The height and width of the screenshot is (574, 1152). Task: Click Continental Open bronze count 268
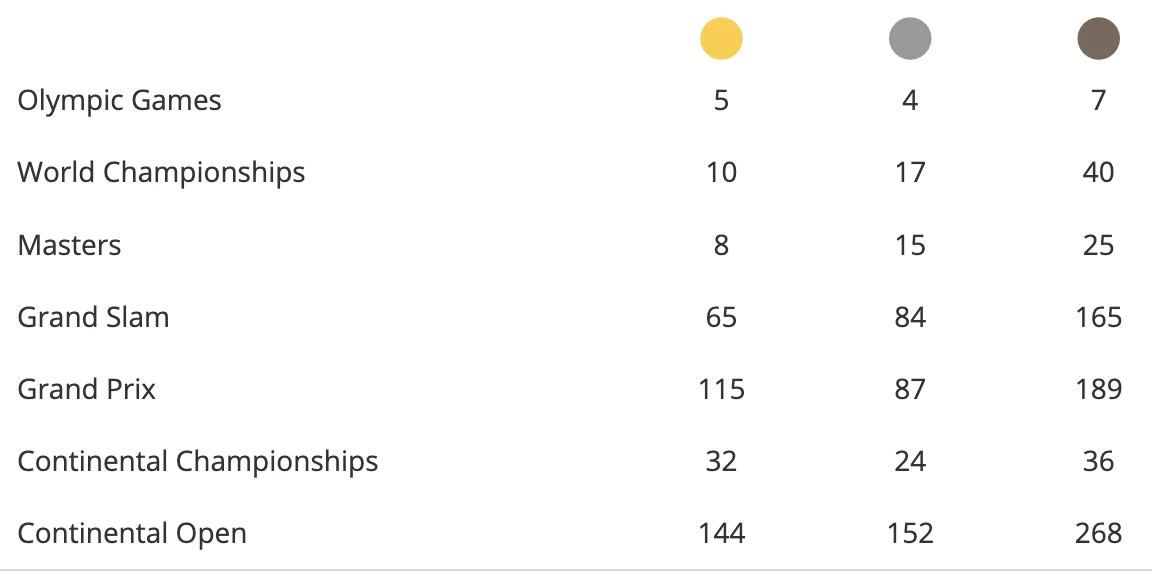pyautogui.click(x=1098, y=534)
